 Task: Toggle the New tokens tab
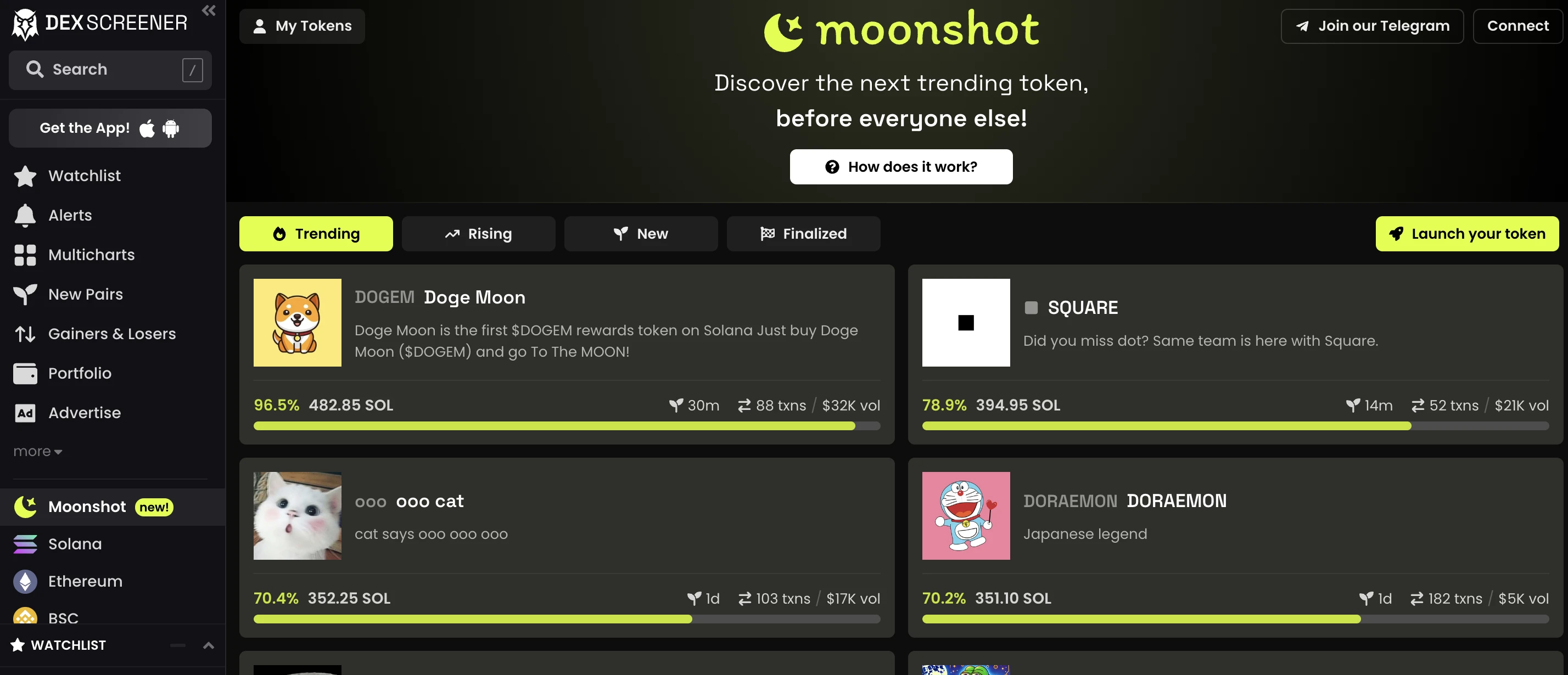[x=640, y=233]
